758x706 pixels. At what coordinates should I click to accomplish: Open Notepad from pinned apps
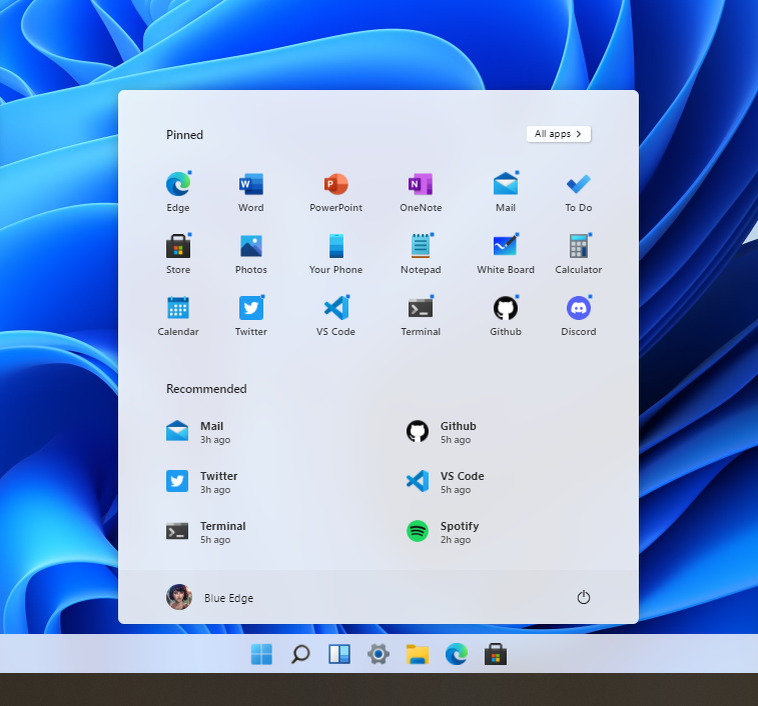click(x=421, y=253)
